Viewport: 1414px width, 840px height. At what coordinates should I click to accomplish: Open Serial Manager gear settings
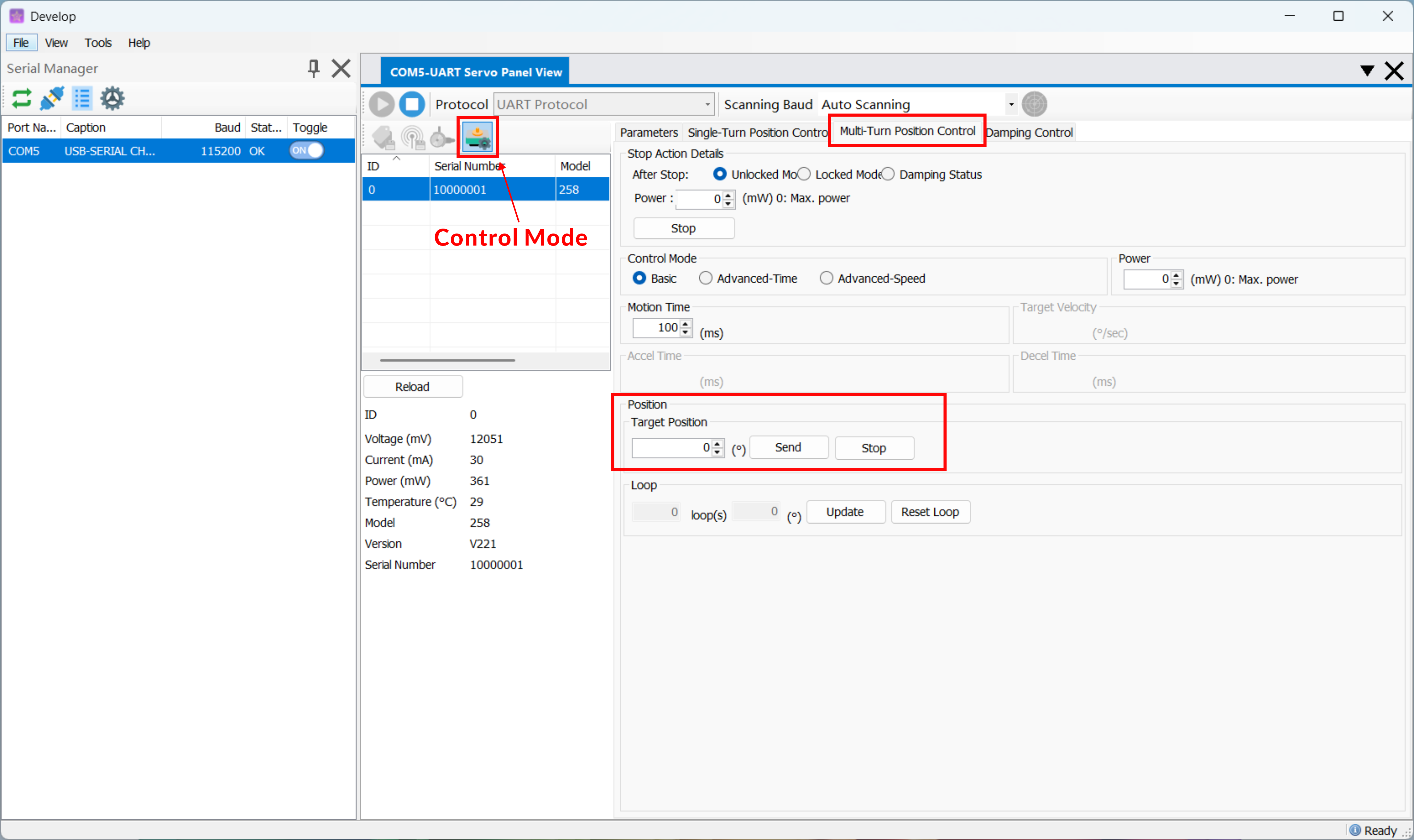pos(112,98)
